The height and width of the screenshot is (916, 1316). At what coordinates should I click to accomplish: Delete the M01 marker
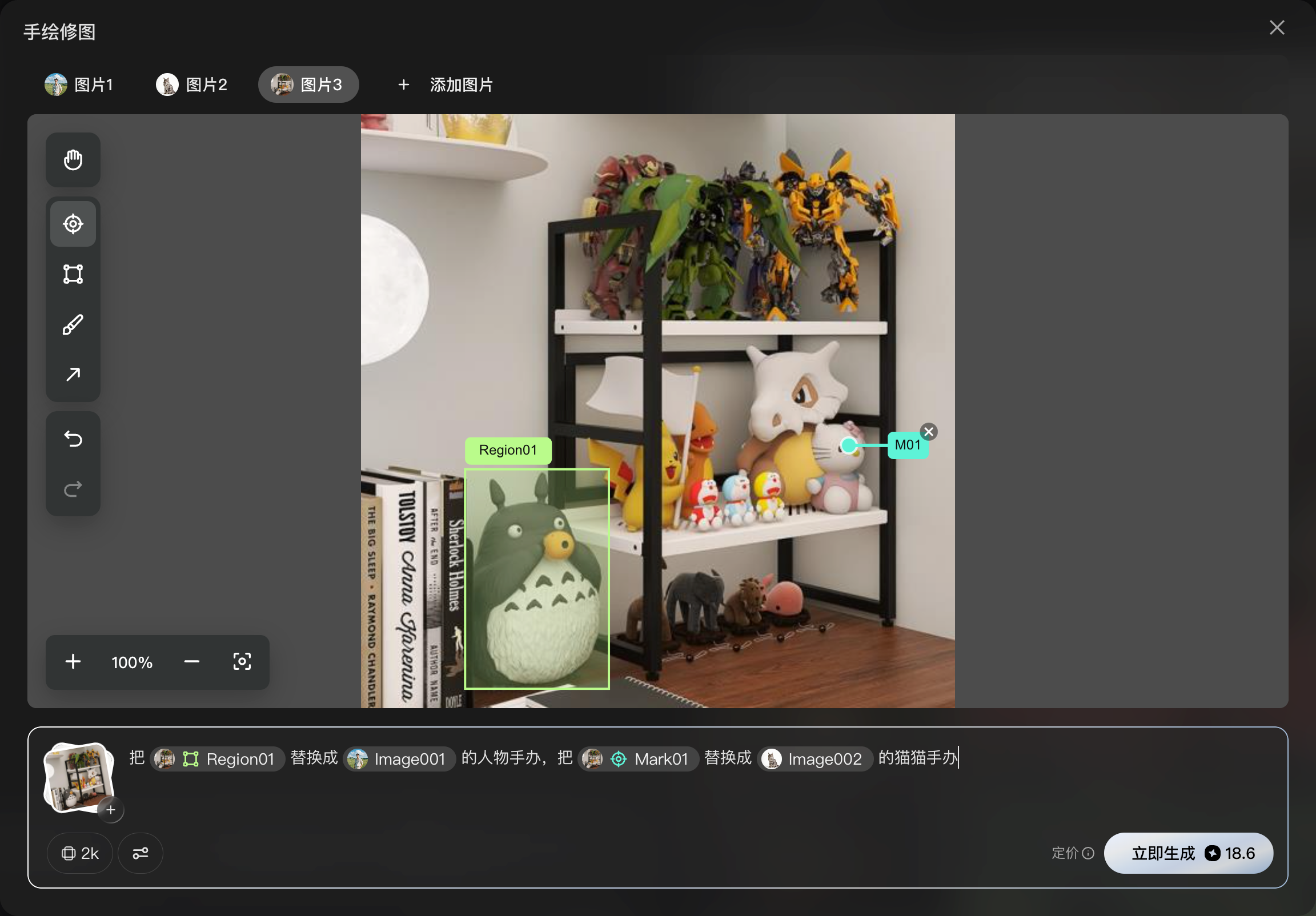coord(929,432)
